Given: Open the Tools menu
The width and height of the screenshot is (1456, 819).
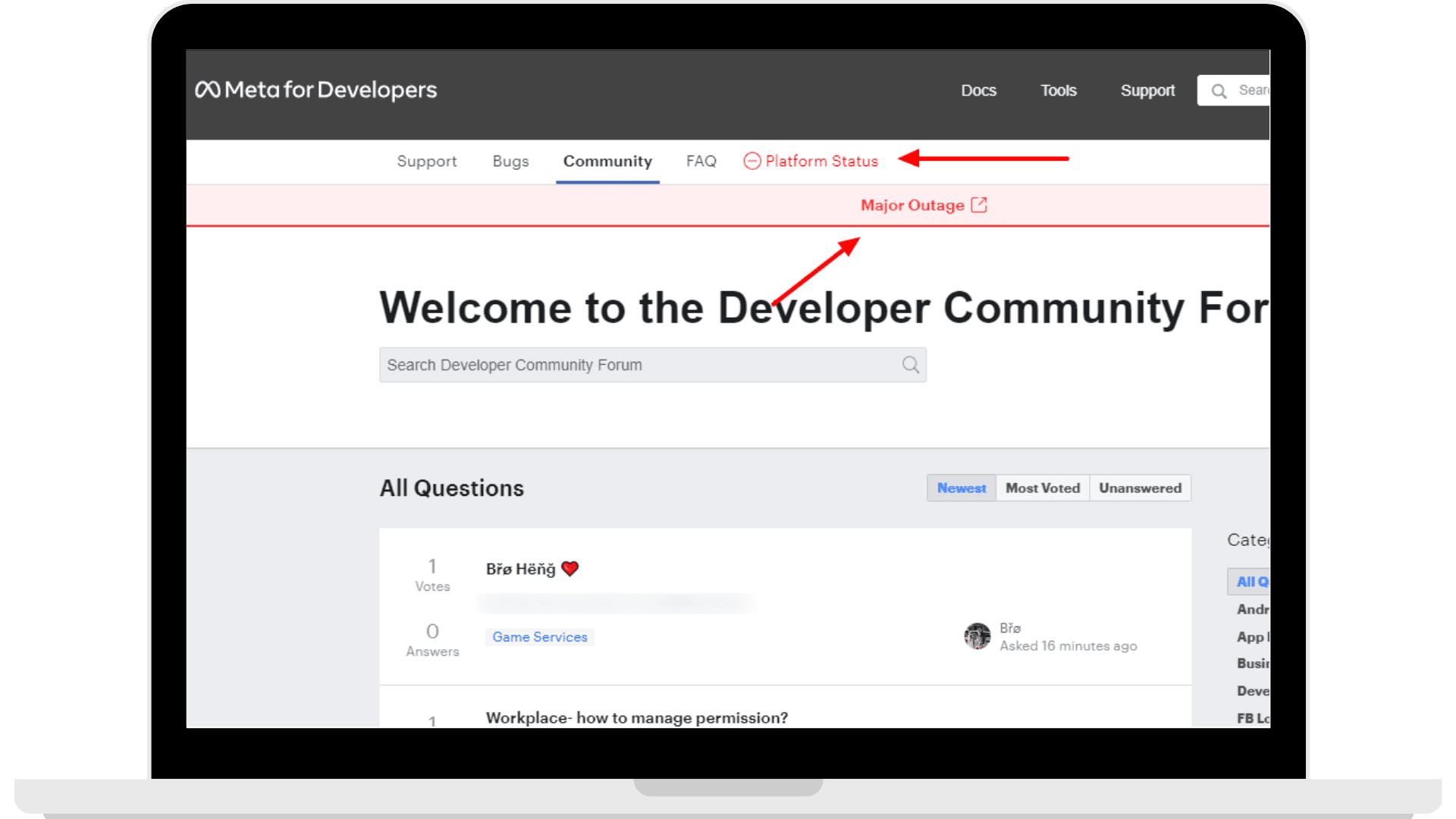Looking at the screenshot, I should click(x=1058, y=90).
